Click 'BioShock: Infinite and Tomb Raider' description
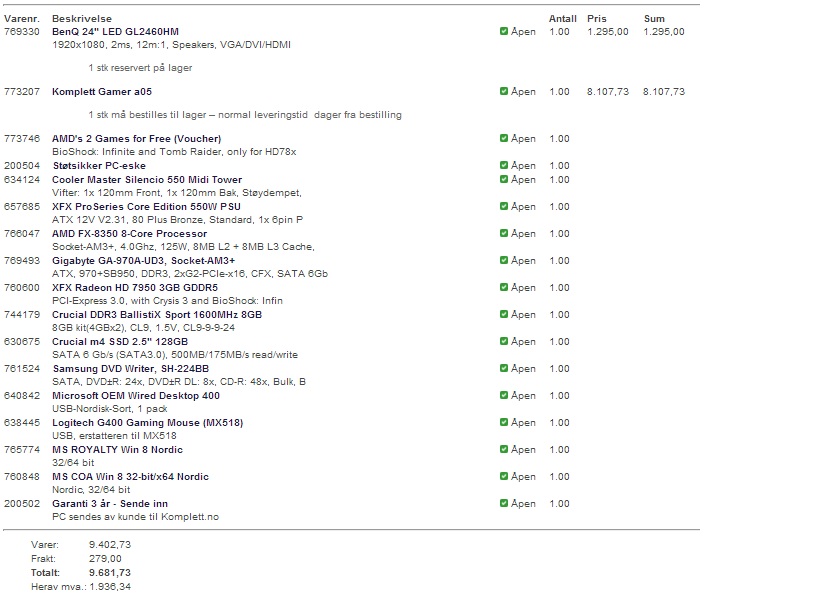 [x=174, y=151]
